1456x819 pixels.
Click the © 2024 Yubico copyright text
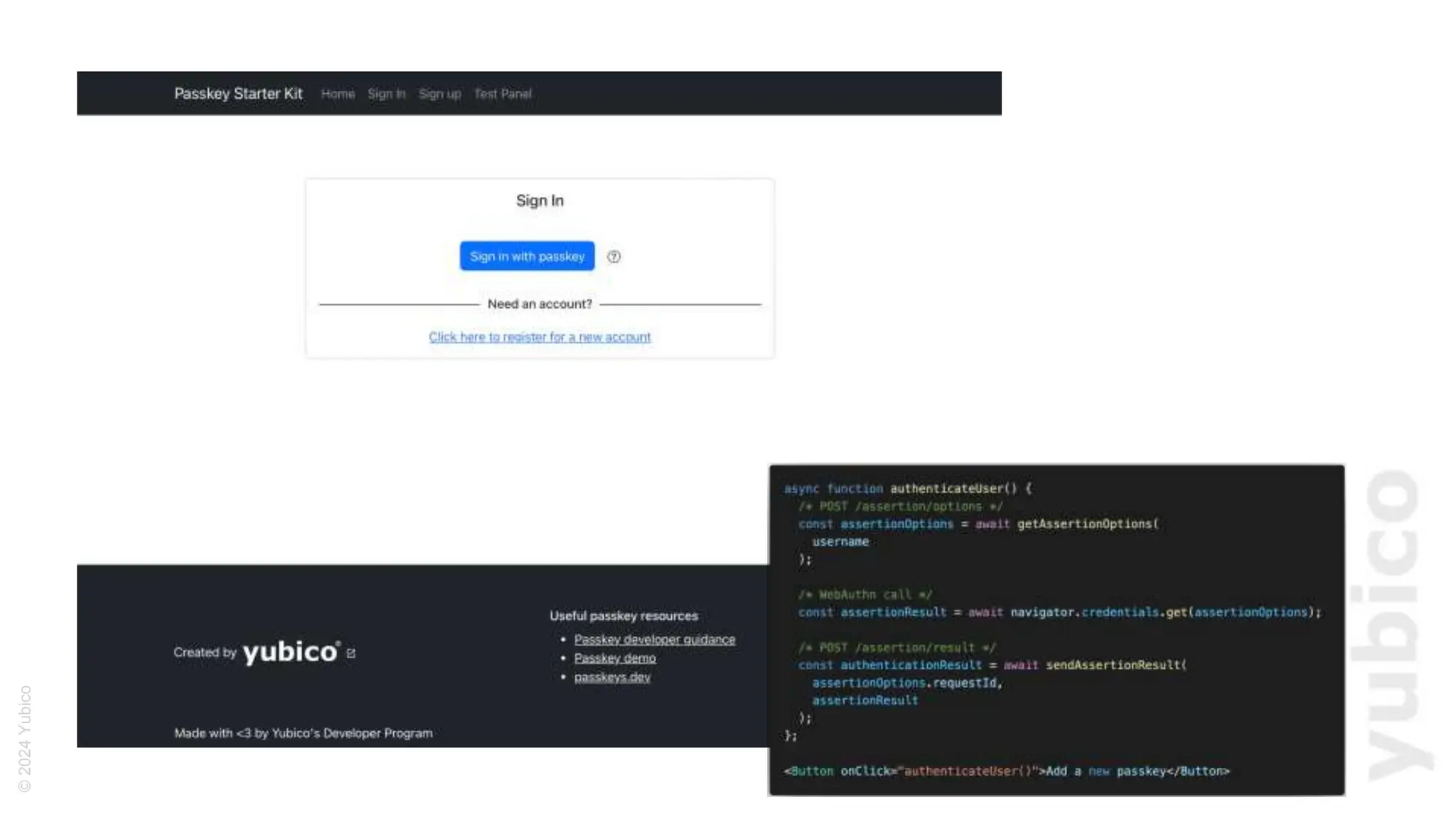[x=25, y=738]
